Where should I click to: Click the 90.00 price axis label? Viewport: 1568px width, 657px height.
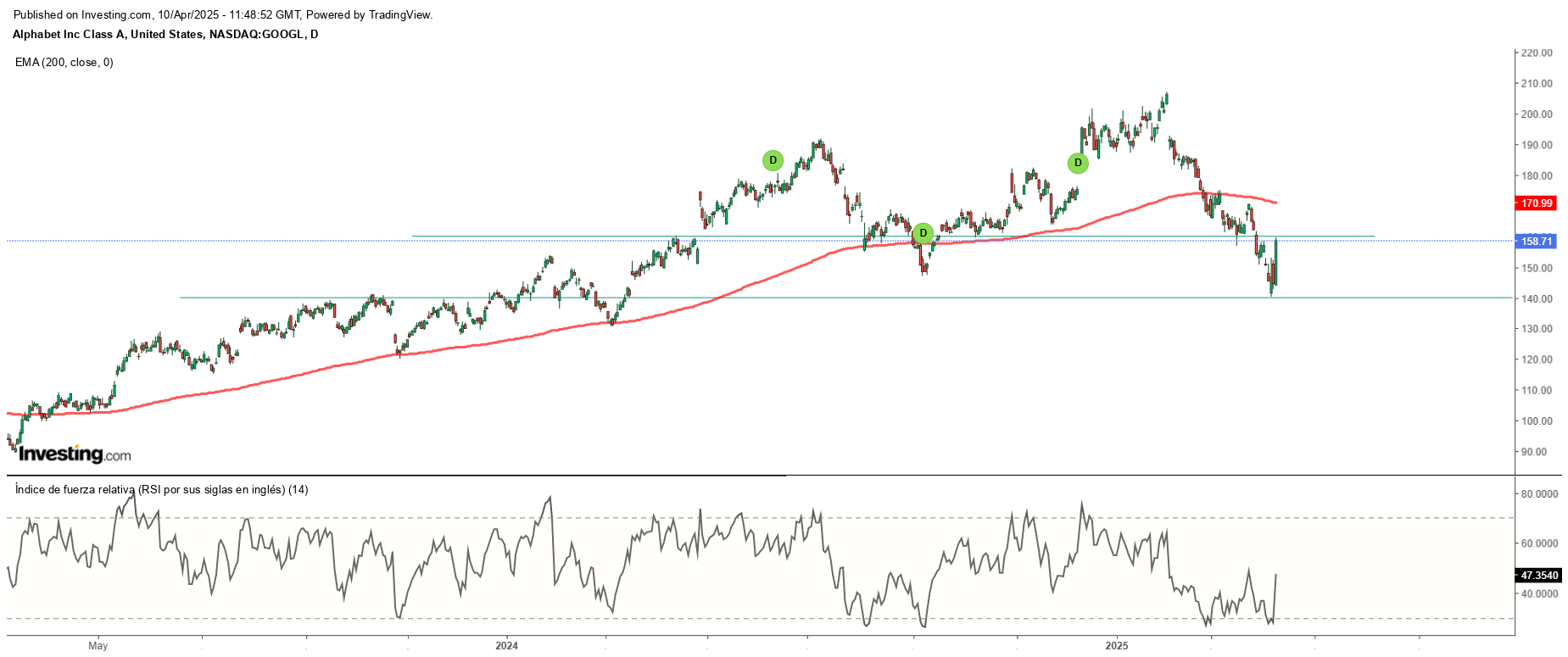point(1534,452)
